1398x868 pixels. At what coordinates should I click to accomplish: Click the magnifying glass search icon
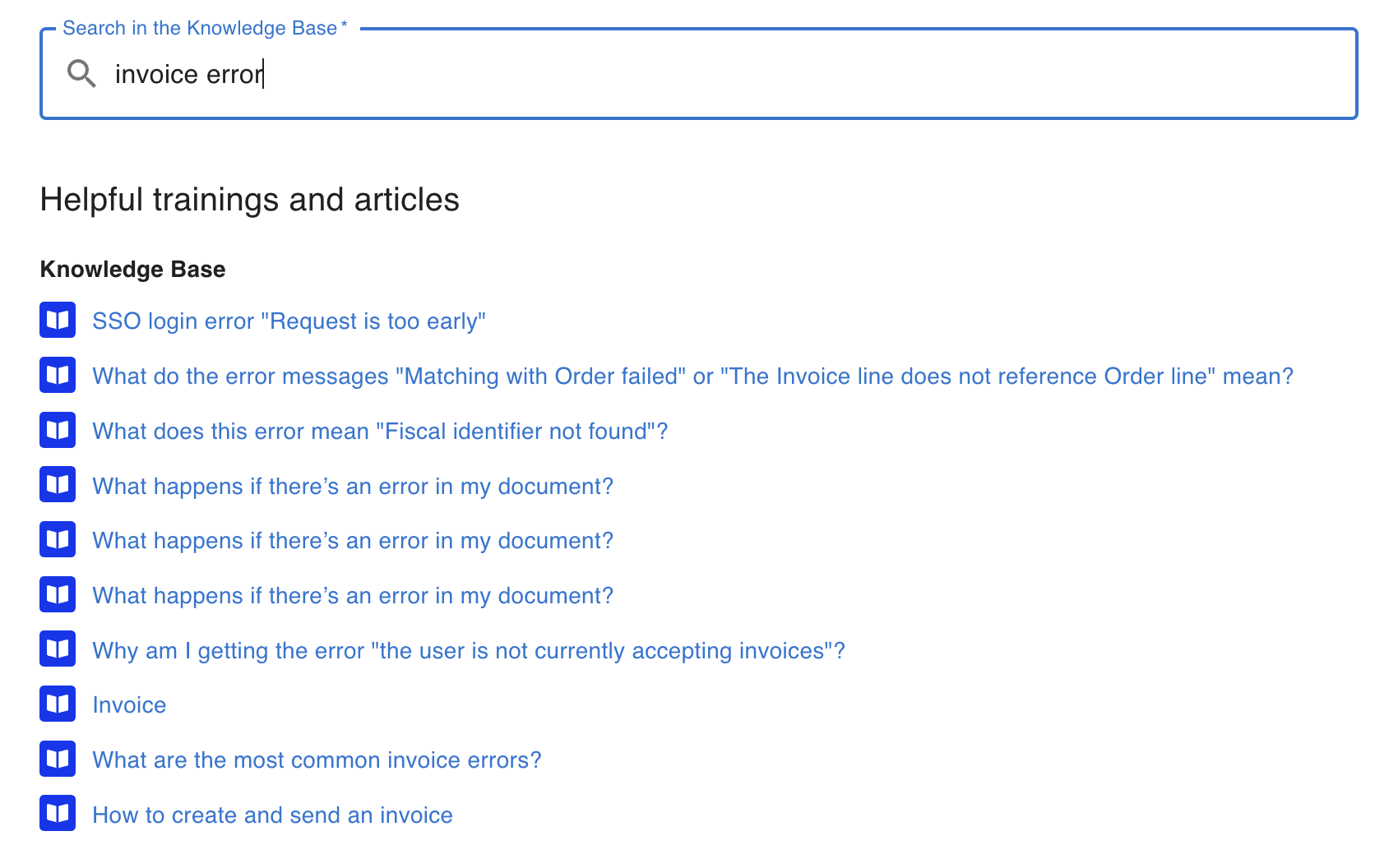[x=81, y=74]
